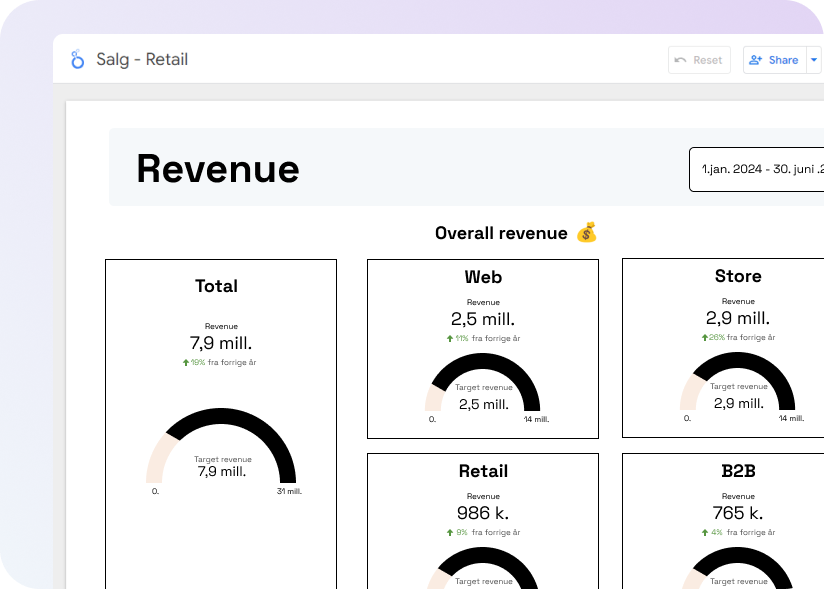
Task: Click the "Revenue" label above Store's 2,9 mill.
Action: pyautogui.click(x=738, y=302)
